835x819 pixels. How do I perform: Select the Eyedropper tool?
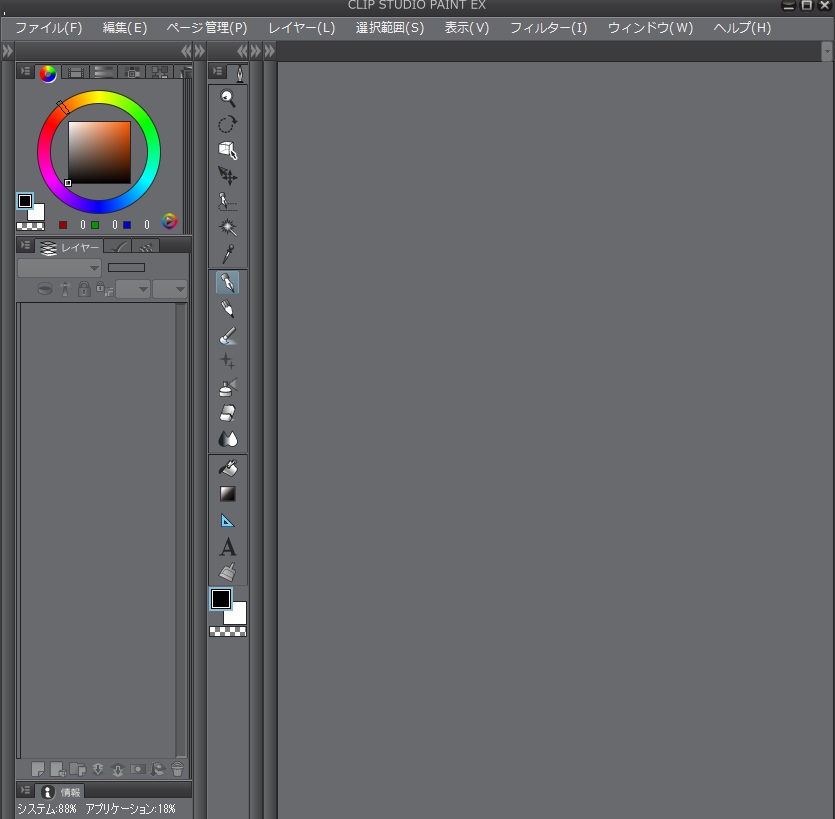[228, 254]
